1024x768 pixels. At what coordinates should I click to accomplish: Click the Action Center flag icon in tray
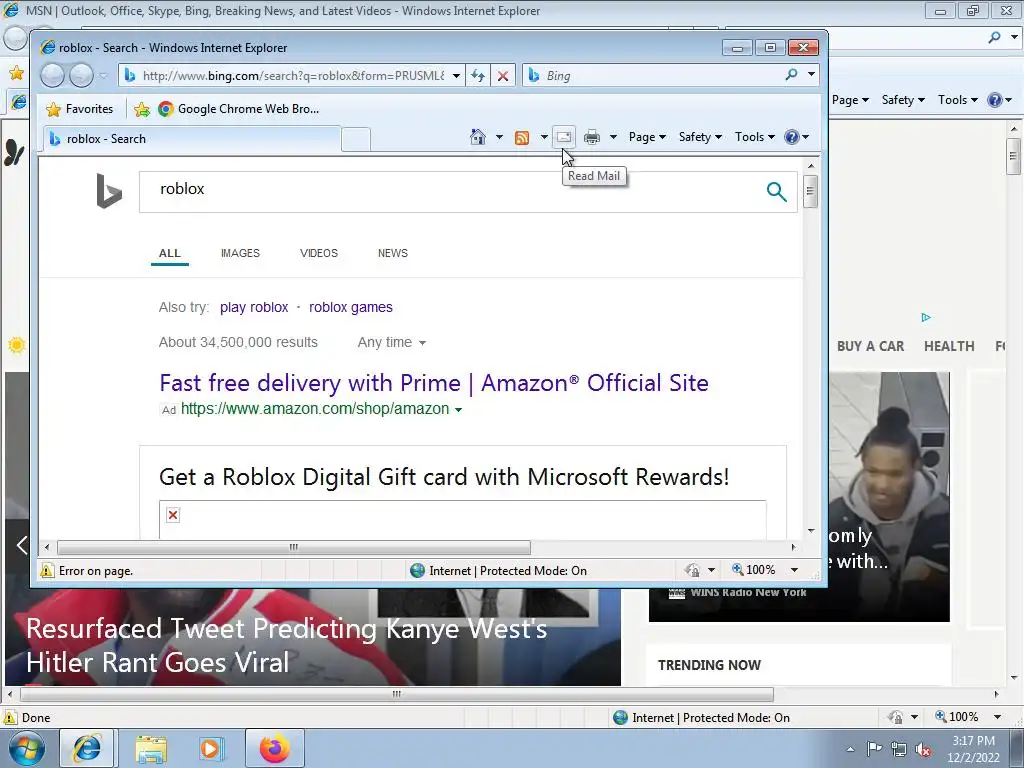coord(874,749)
